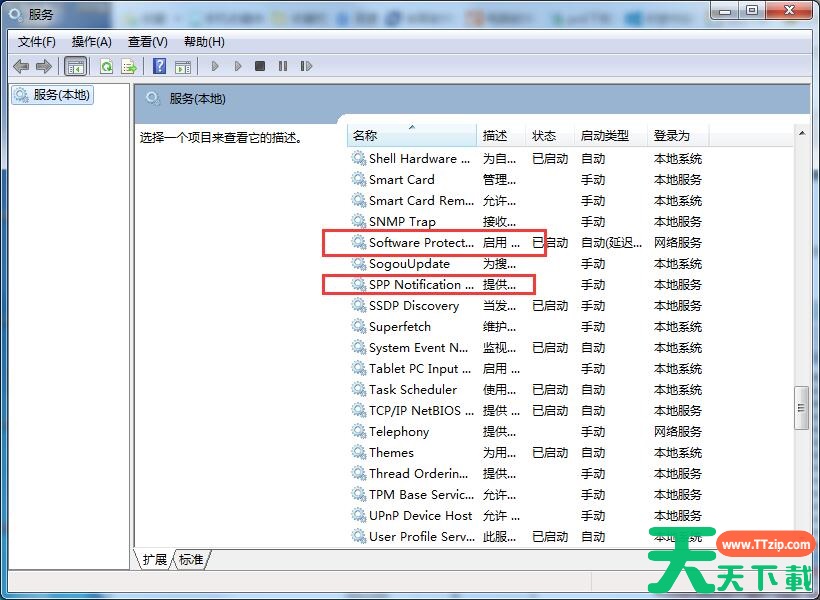Click 自动 startup type of Task Scheduler

point(593,389)
